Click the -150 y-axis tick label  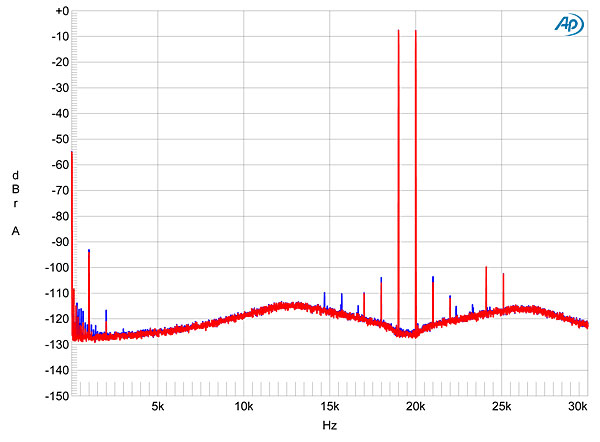click(x=58, y=396)
